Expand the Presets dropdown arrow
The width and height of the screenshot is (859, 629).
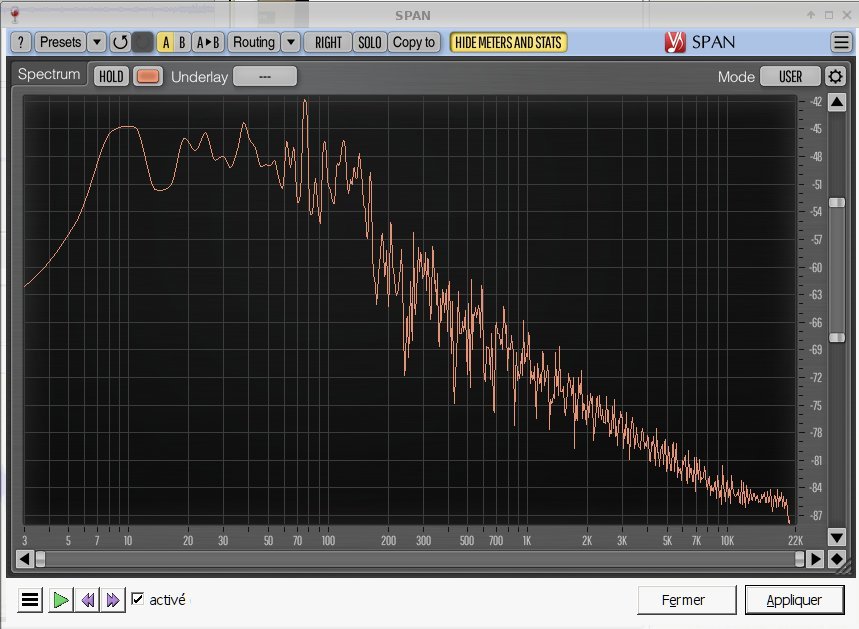pos(97,42)
